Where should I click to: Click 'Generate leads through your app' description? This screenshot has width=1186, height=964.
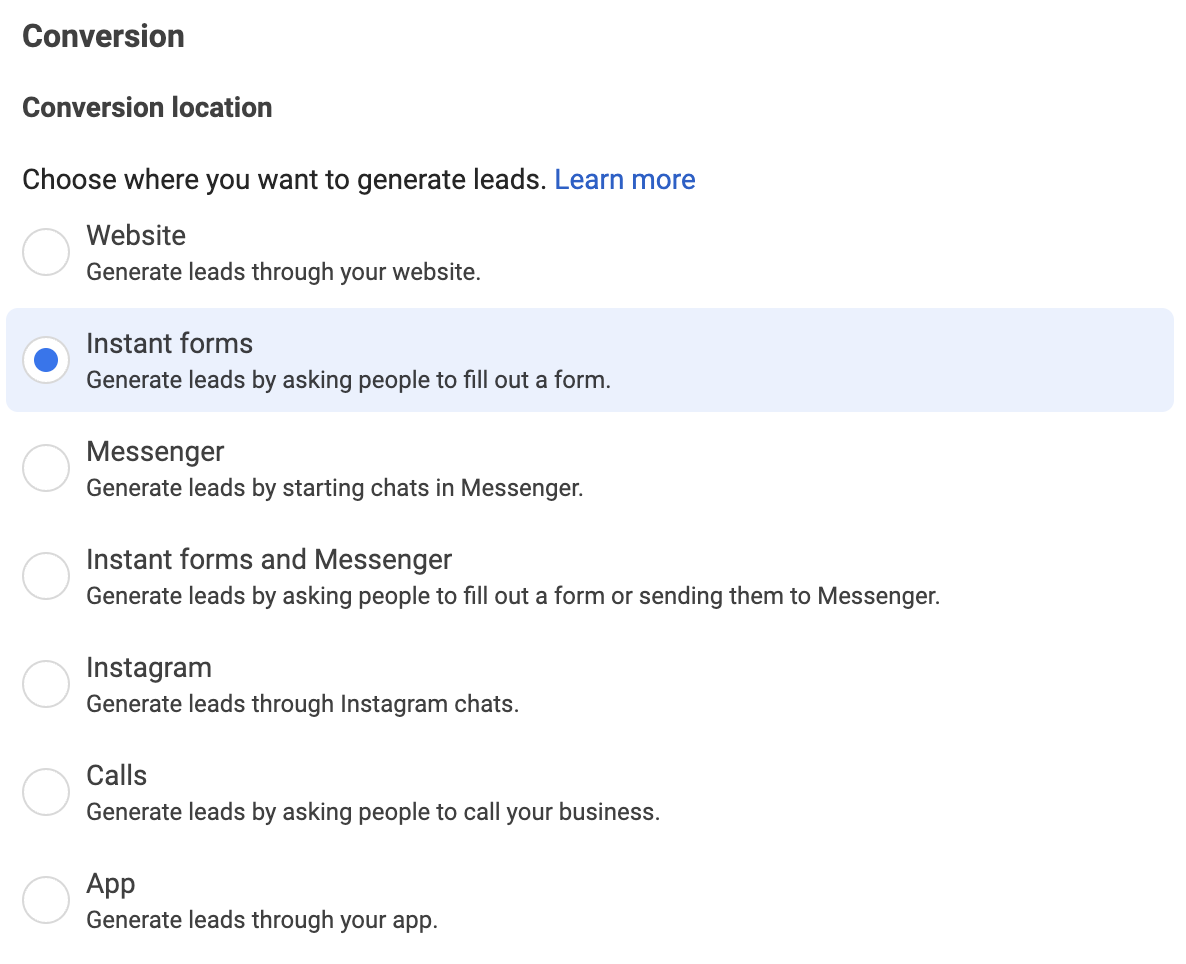tap(262, 920)
